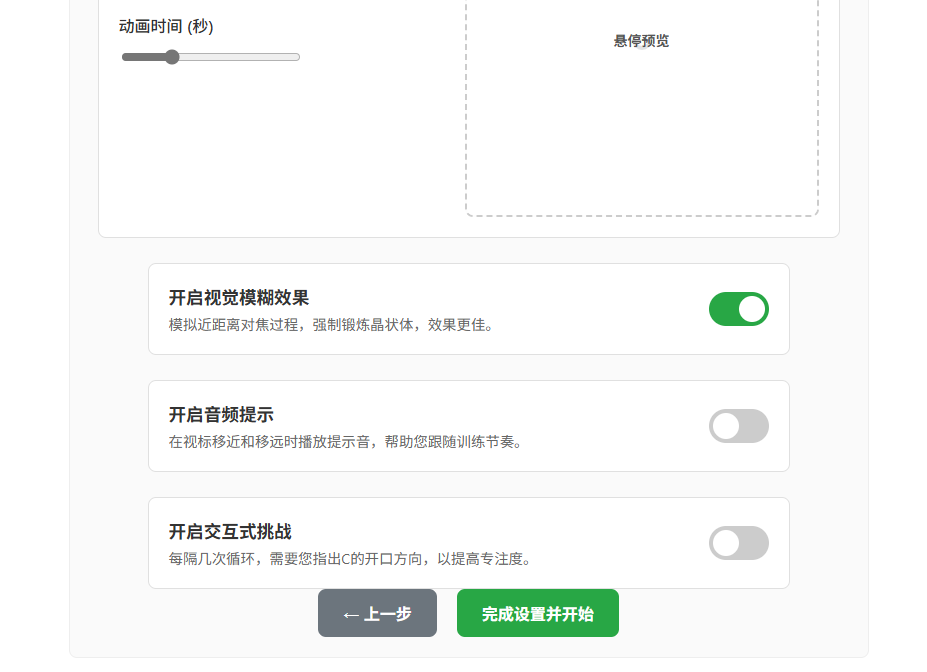Click the 开启视觉模糊效果 heading
This screenshot has width=927, height=672.
(238, 297)
